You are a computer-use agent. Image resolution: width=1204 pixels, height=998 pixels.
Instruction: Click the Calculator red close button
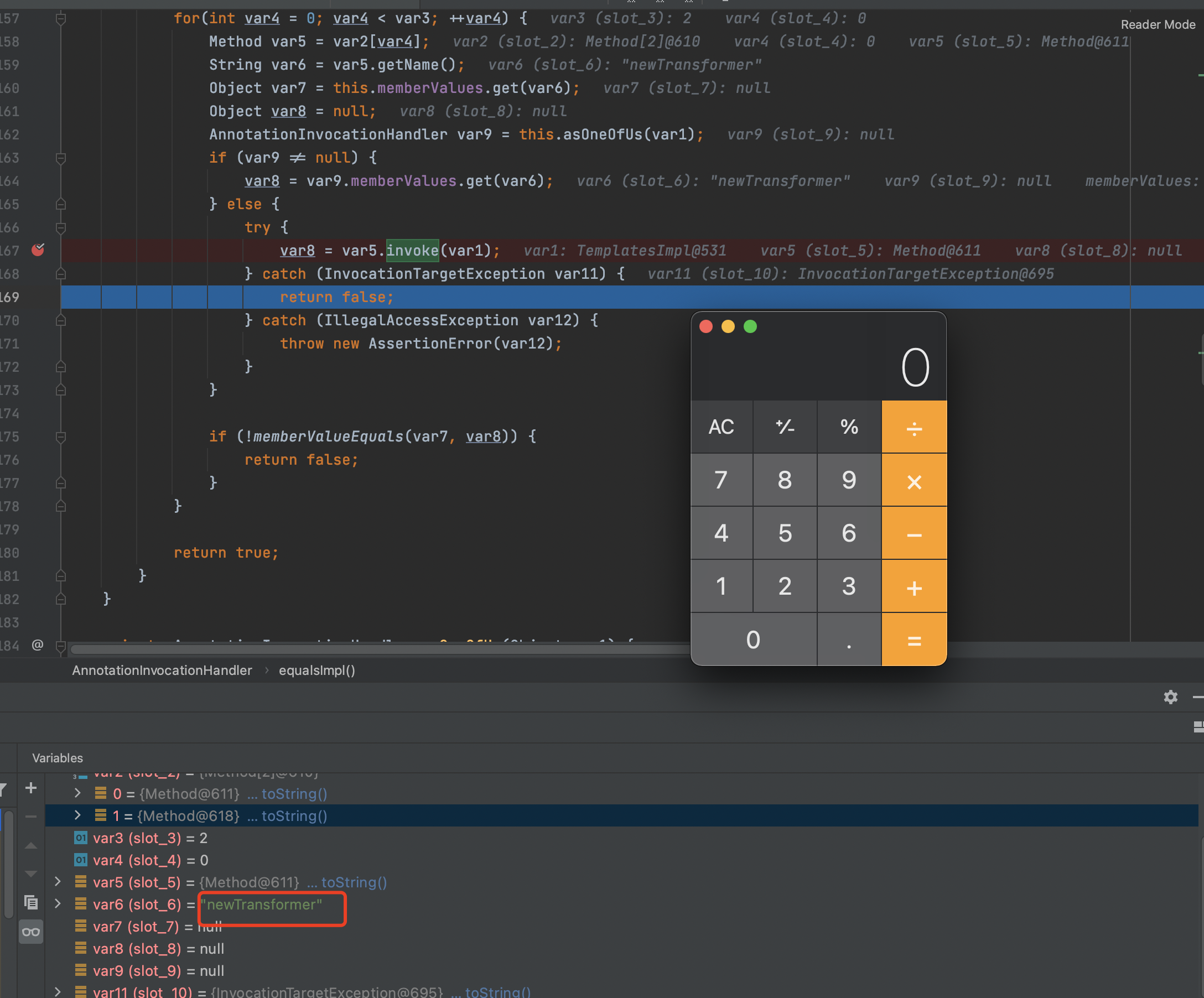pos(707,326)
